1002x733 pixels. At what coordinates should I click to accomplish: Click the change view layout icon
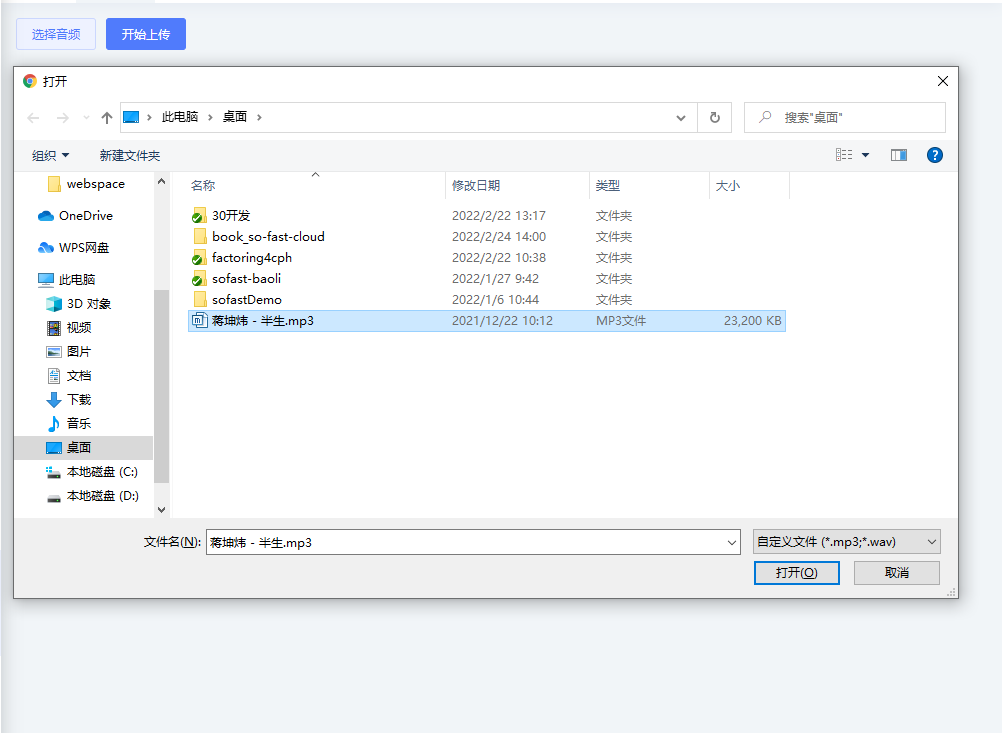coord(845,155)
